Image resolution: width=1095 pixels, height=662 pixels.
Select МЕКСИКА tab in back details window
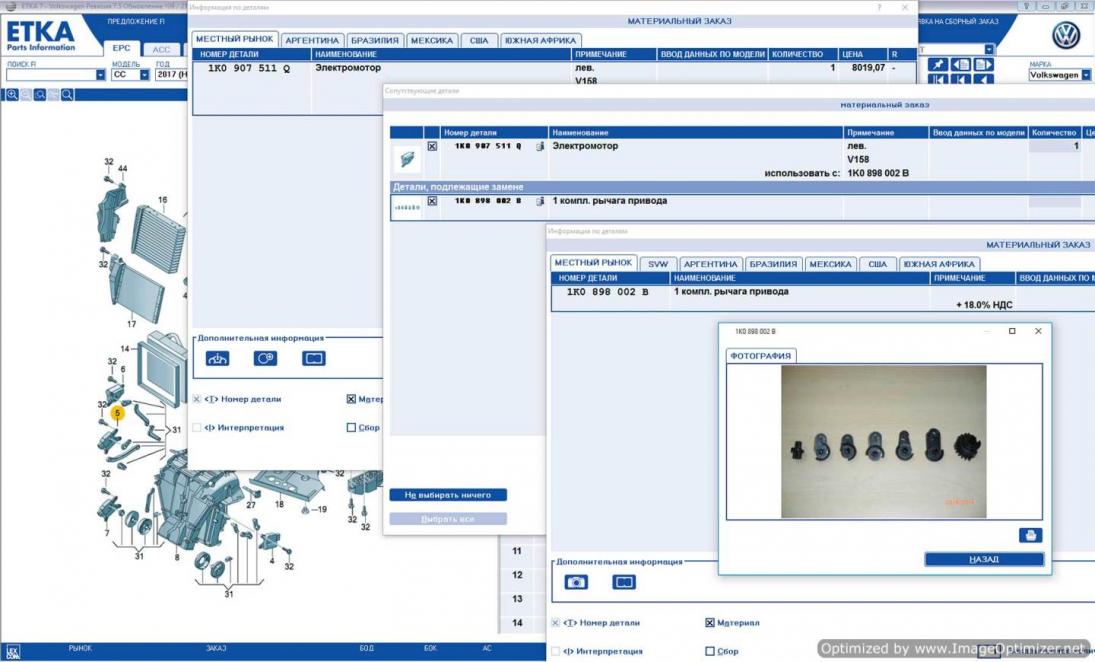pos(432,41)
